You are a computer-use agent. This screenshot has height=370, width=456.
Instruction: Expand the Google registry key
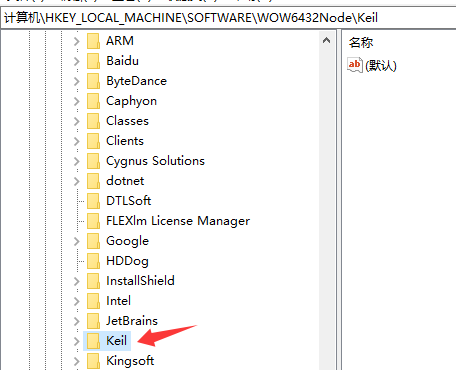point(77,241)
